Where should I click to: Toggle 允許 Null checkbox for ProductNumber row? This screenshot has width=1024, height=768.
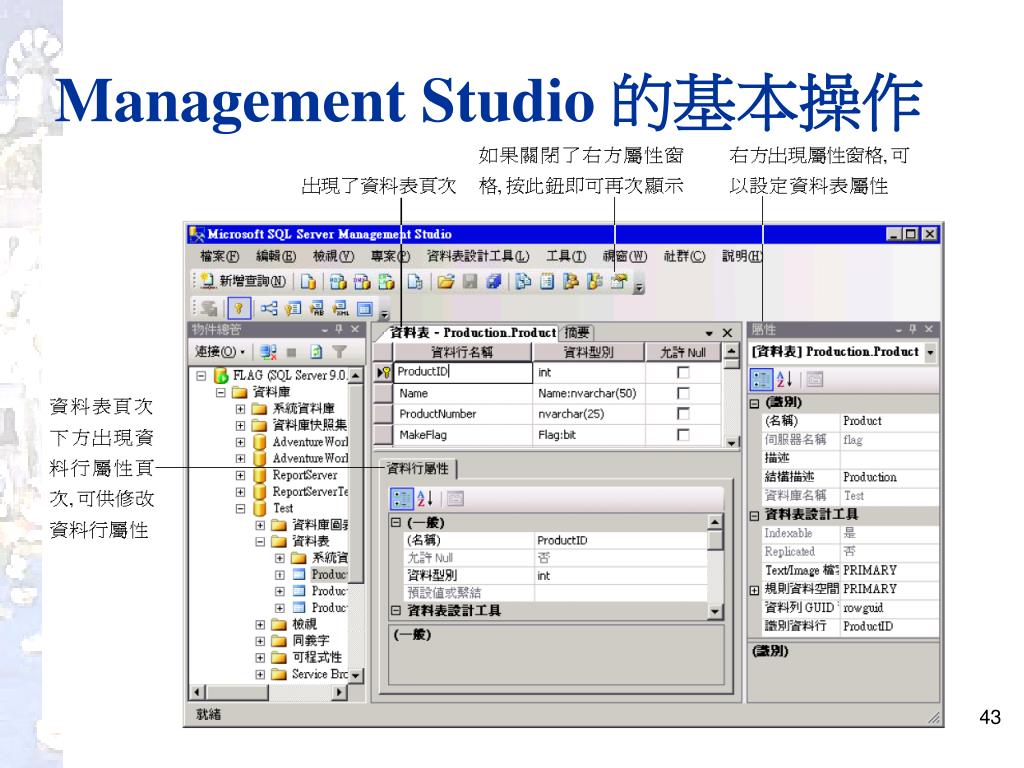pos(683,413)
